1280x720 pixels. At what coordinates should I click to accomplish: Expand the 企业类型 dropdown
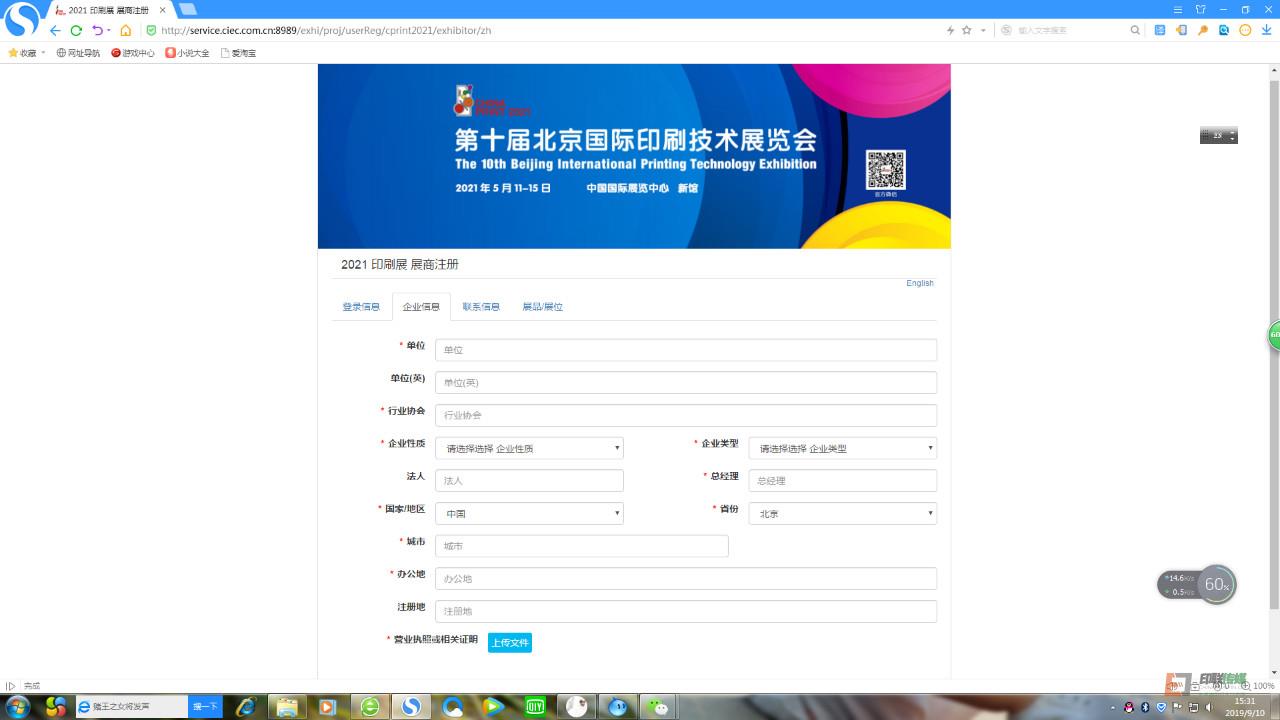point(842,448)
